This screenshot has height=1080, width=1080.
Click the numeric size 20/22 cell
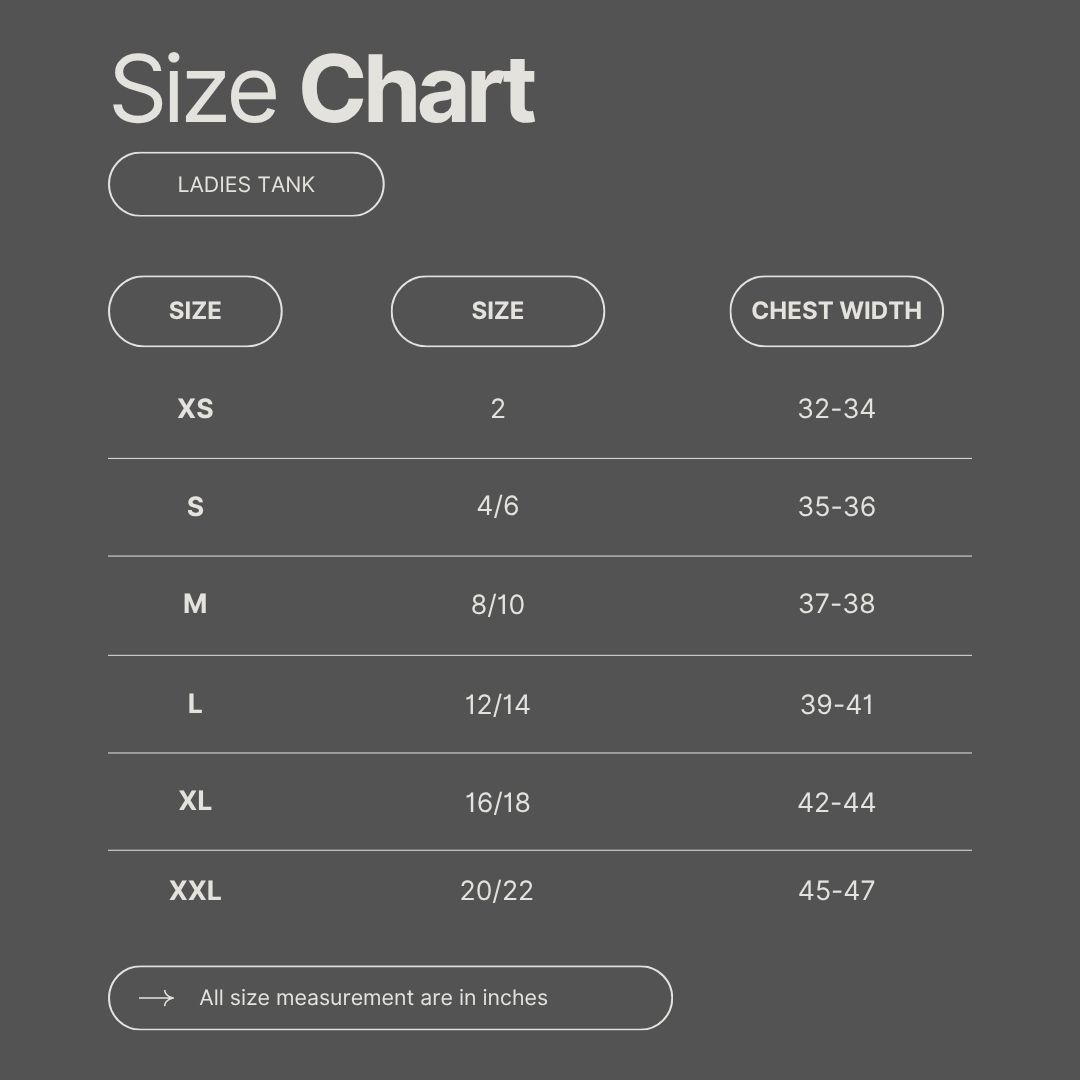pyautogui.click(x=497, y=891)
